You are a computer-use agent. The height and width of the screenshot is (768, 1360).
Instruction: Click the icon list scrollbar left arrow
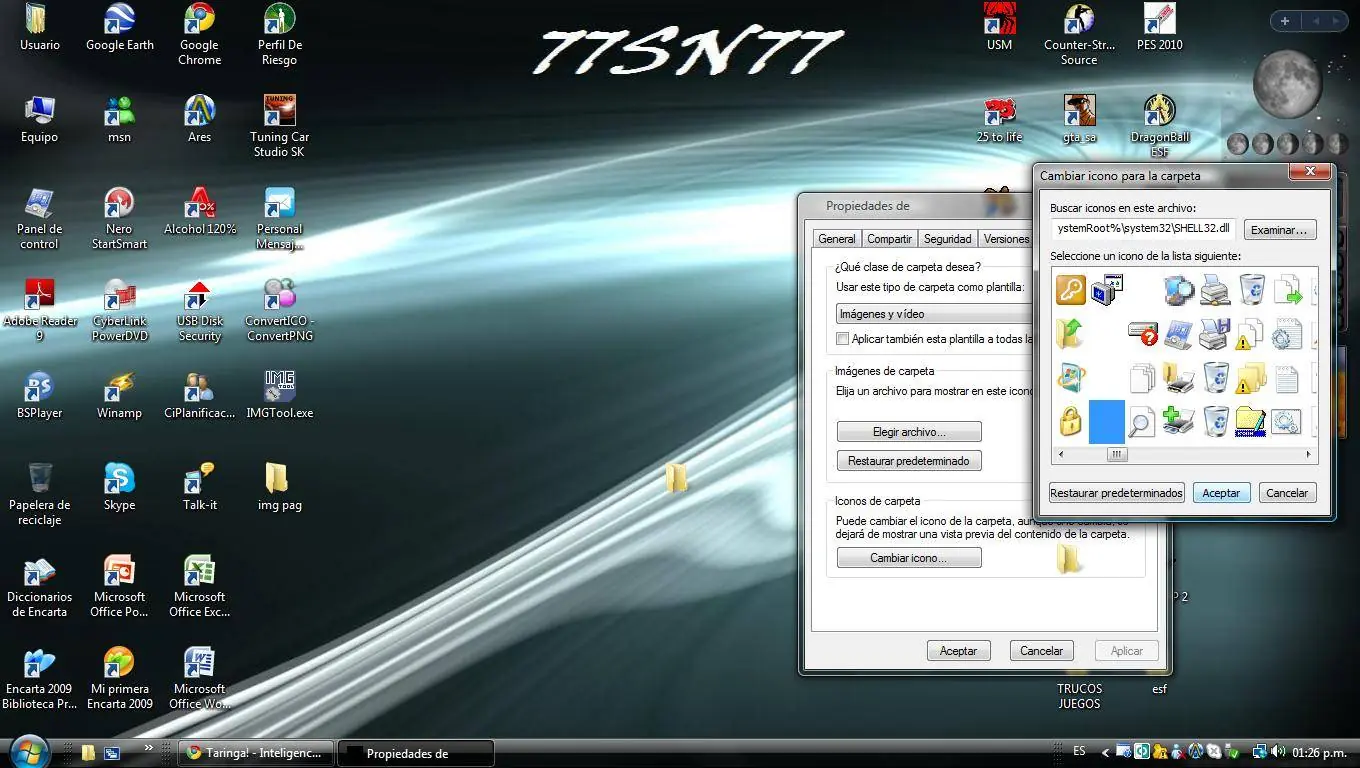(x=1061, y=455)
